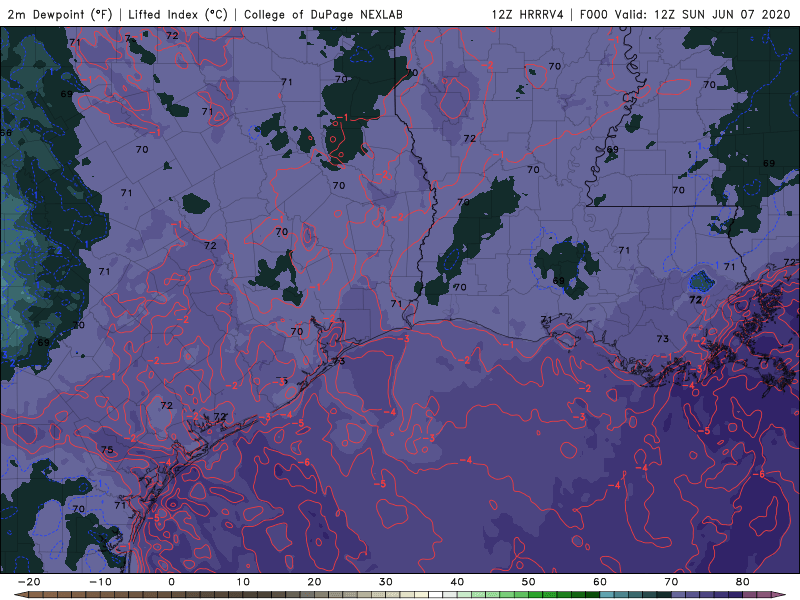The width and height of the screenshot is (800, 600).
Task: Click the 50 label on the color scale
Action: point(529,582)
